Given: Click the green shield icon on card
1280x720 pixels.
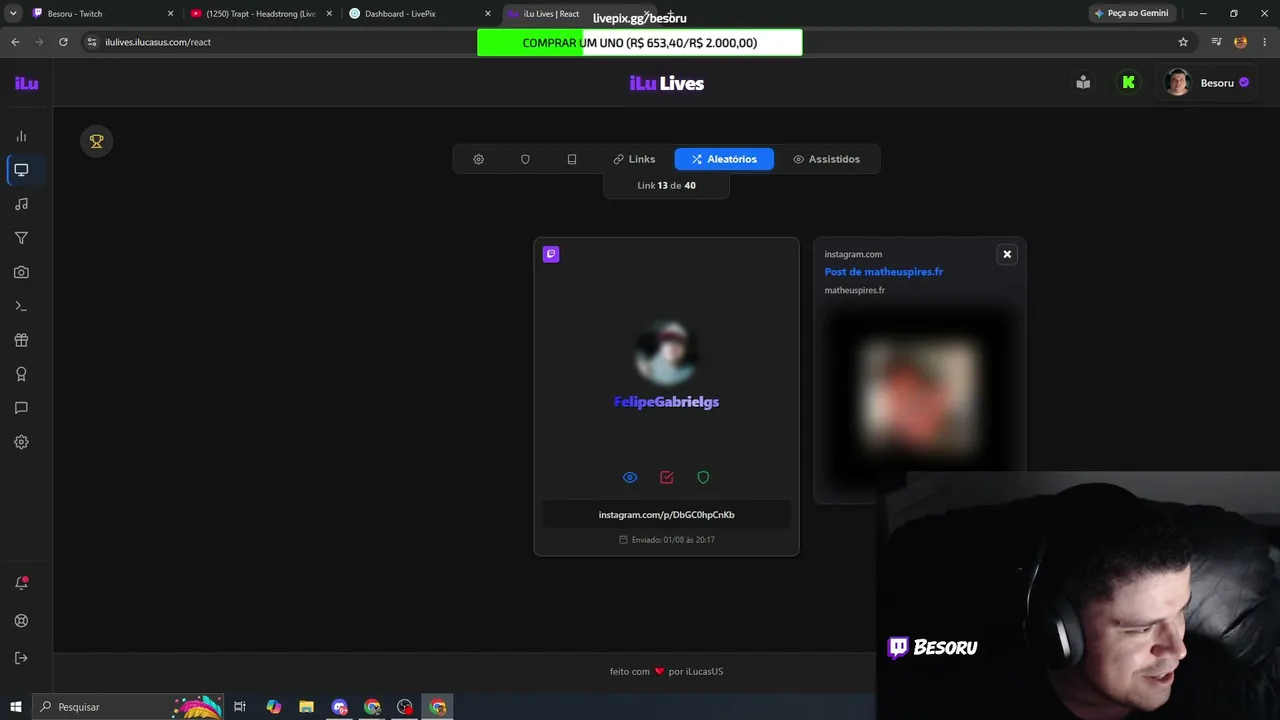Looking at the screenshot, I should click(703, 478).
